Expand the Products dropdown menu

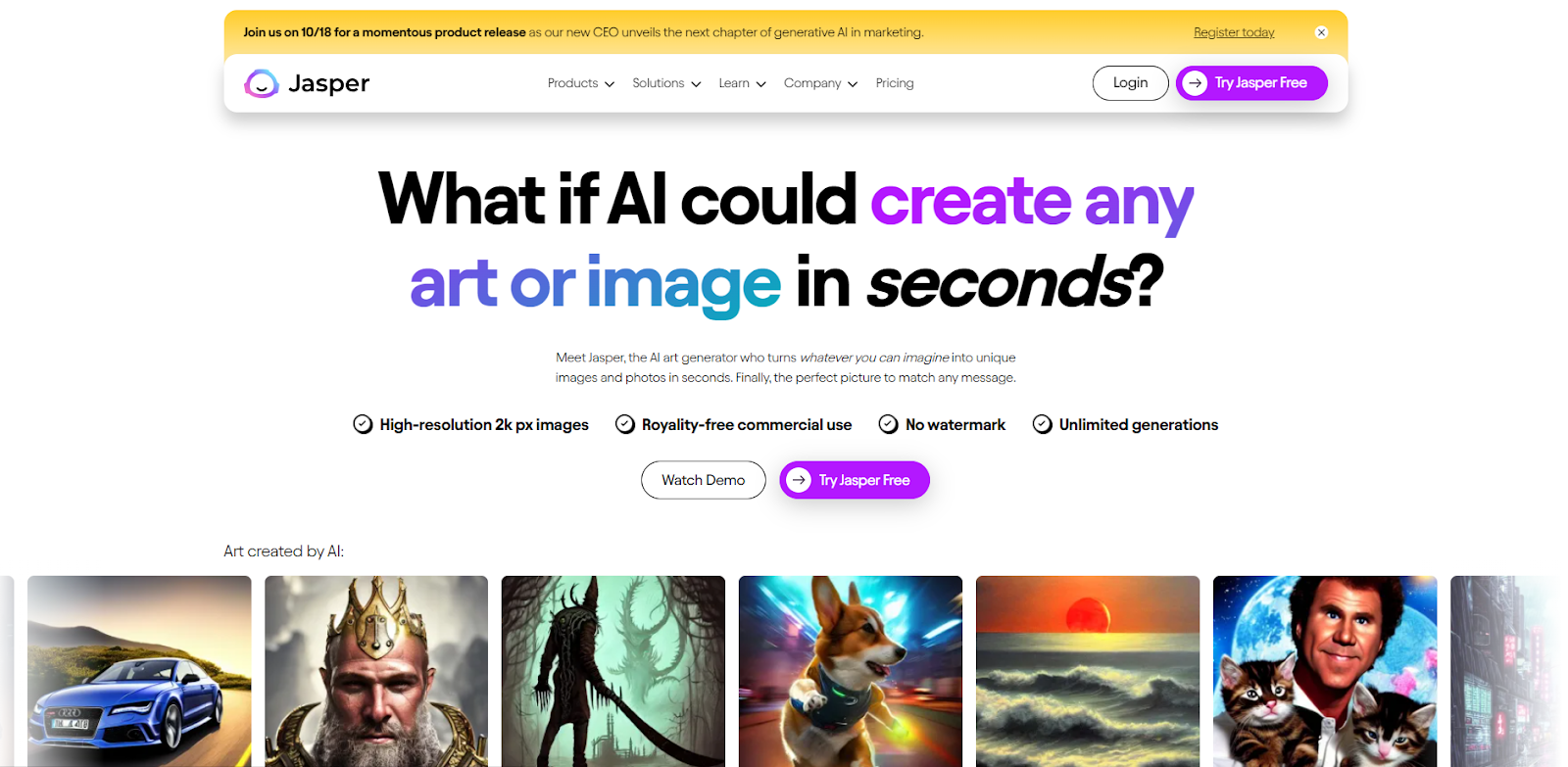(x=581, y=83)
